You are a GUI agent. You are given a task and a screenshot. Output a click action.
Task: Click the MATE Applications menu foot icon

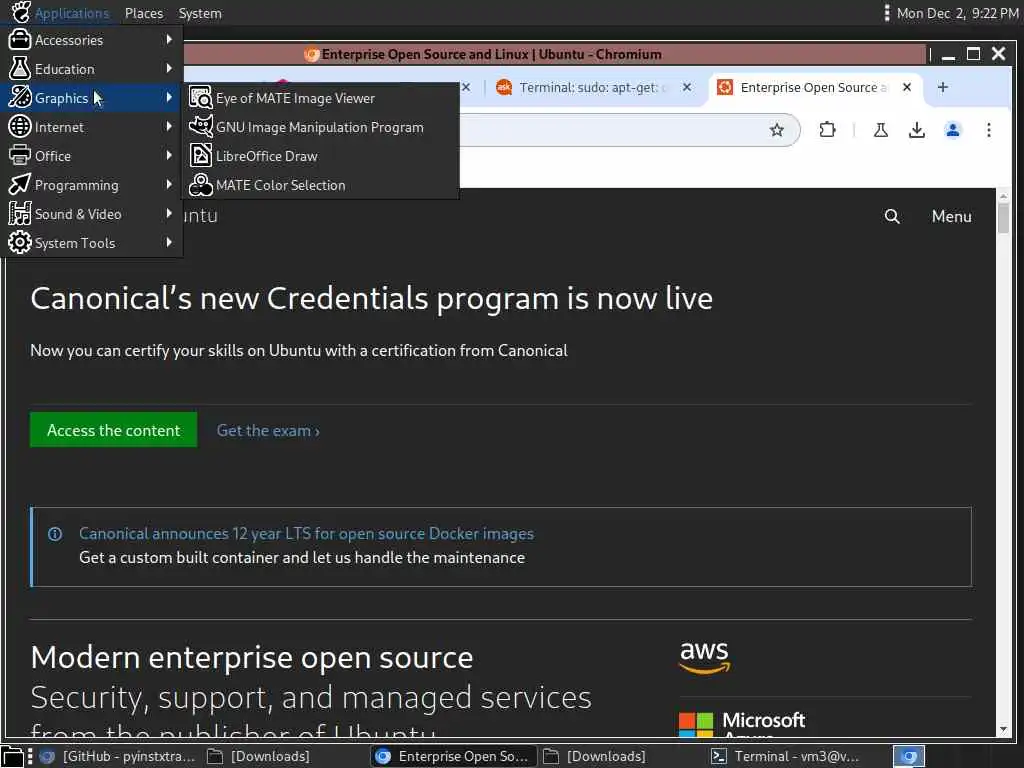pyautogui.click(x=20, y=12)
